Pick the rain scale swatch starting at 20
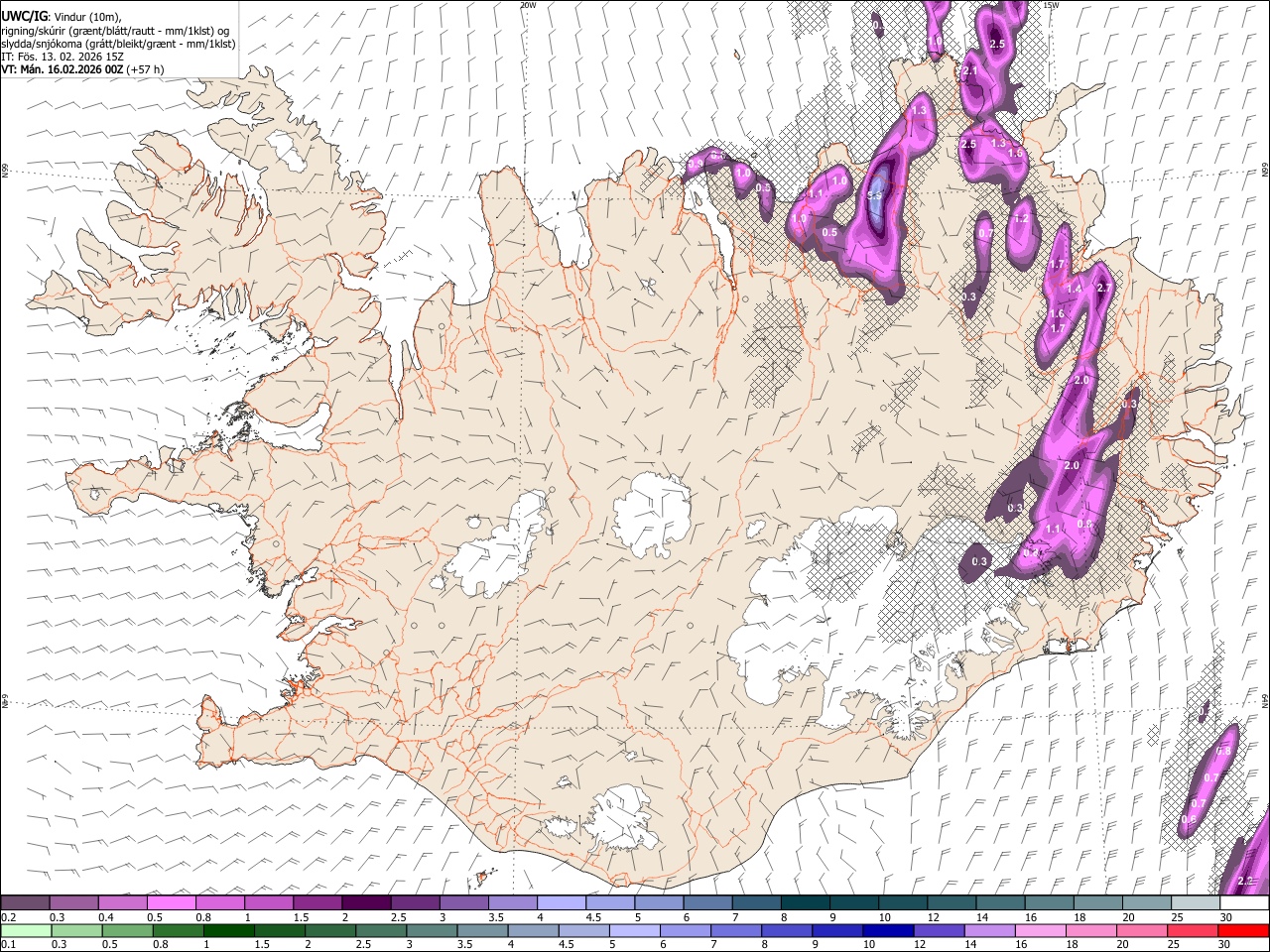 (1143, 930)
